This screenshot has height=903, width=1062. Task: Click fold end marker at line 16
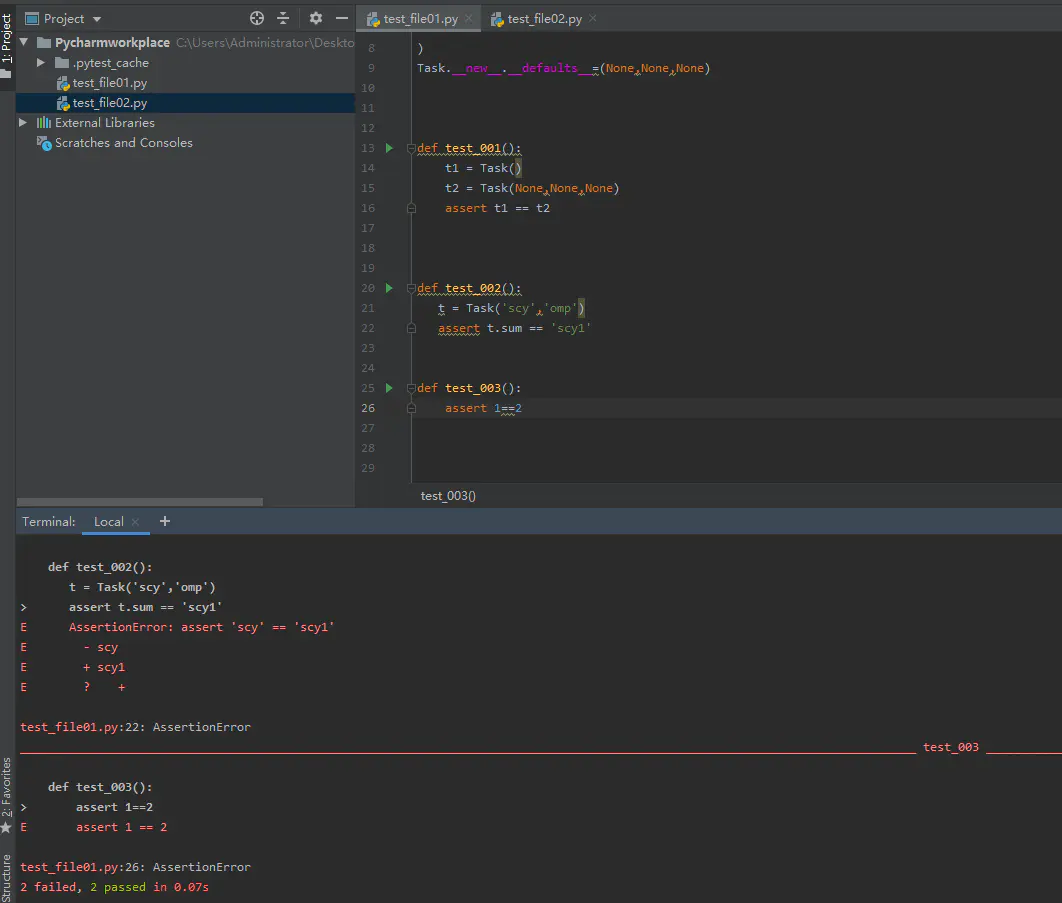(411, 208)
